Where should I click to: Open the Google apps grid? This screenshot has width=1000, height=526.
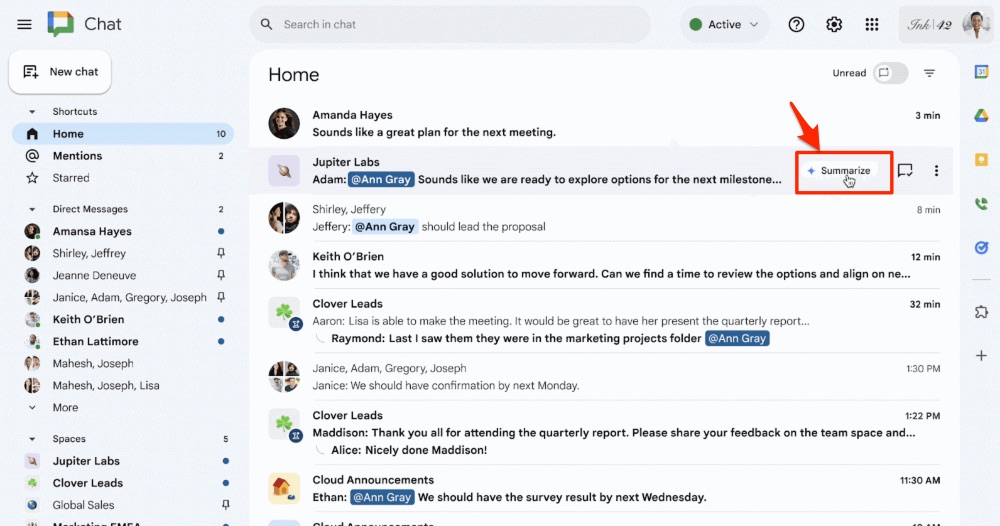[872, 24]
